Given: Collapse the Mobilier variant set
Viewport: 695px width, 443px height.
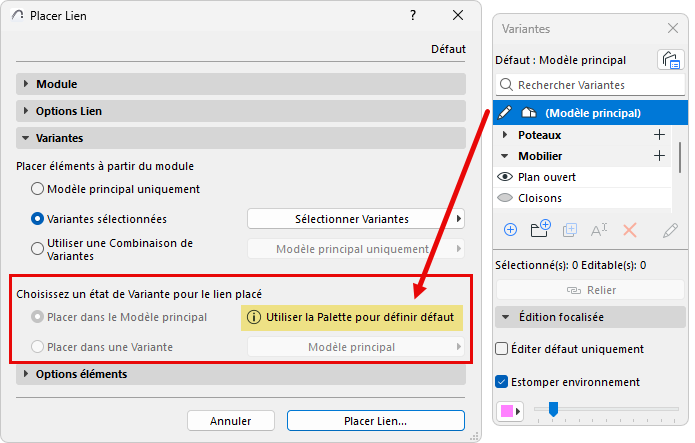Looking at the screenshot, I should (x=504, y=156).
